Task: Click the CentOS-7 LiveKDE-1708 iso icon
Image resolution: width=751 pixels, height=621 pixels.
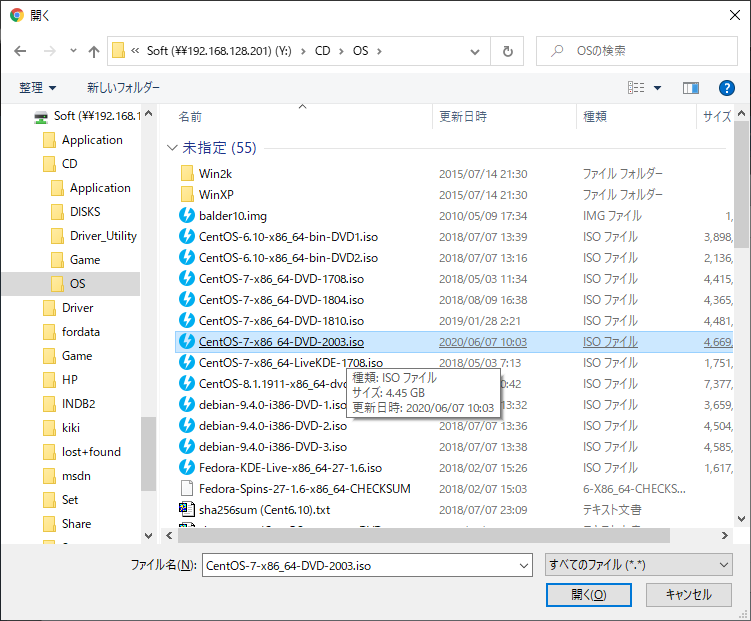Action: coord(187,363)
